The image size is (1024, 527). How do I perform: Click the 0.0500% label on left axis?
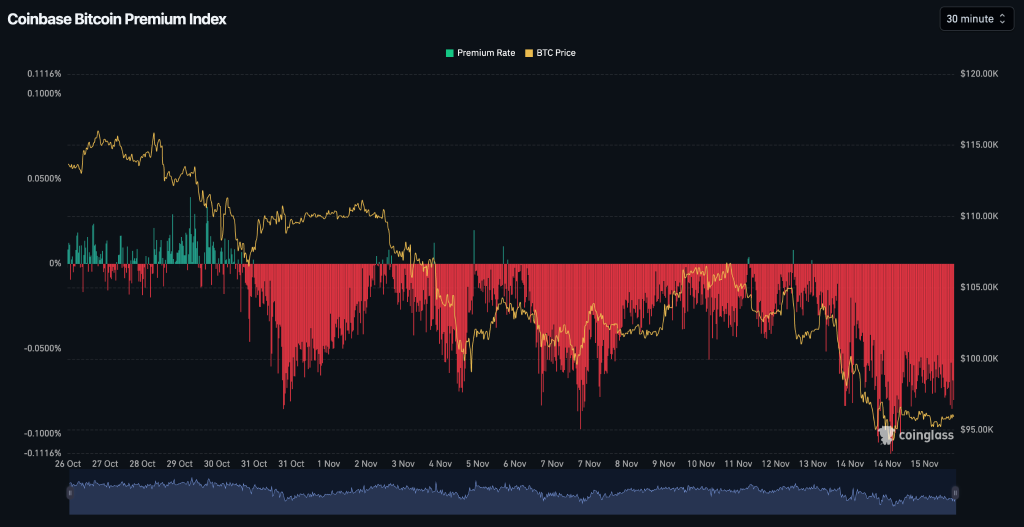[42, 179]
